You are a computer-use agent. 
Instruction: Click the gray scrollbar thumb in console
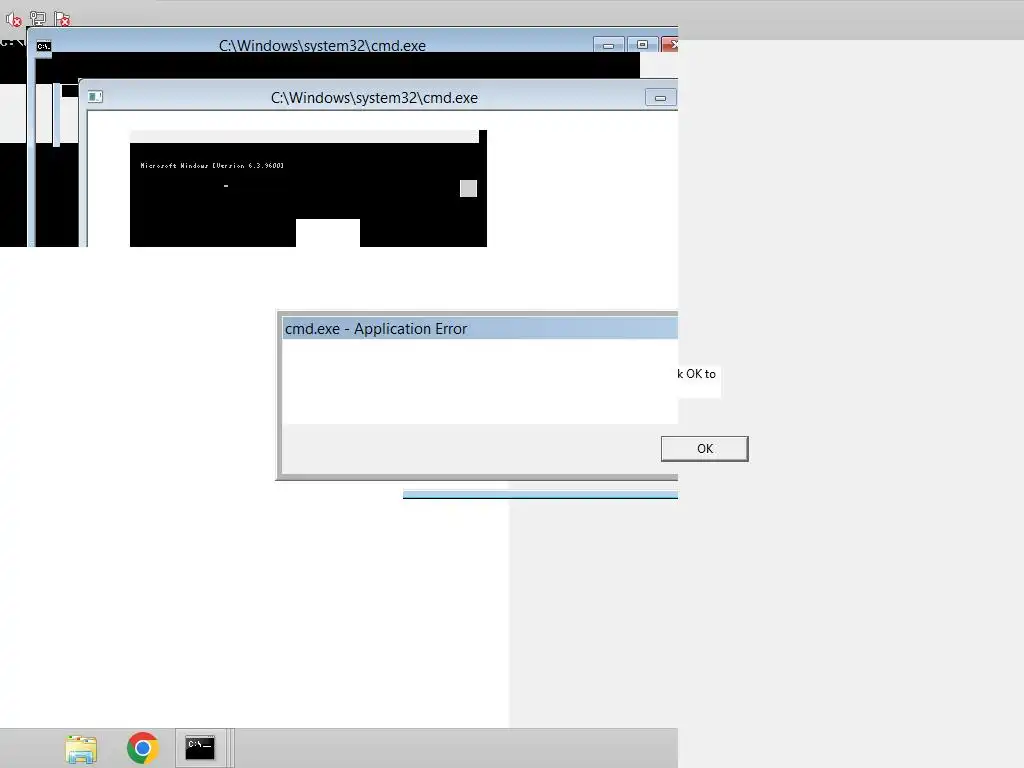[468, 189]
